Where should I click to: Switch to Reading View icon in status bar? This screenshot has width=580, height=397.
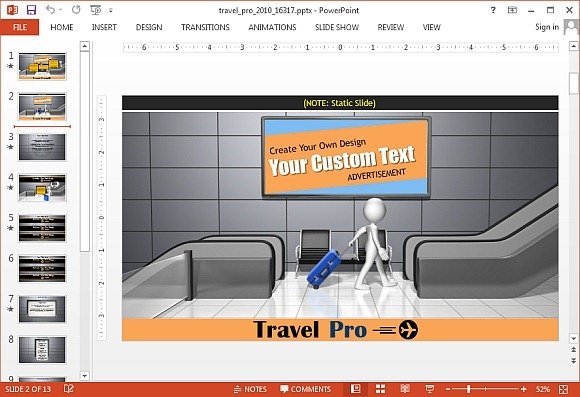pos(405,389)
